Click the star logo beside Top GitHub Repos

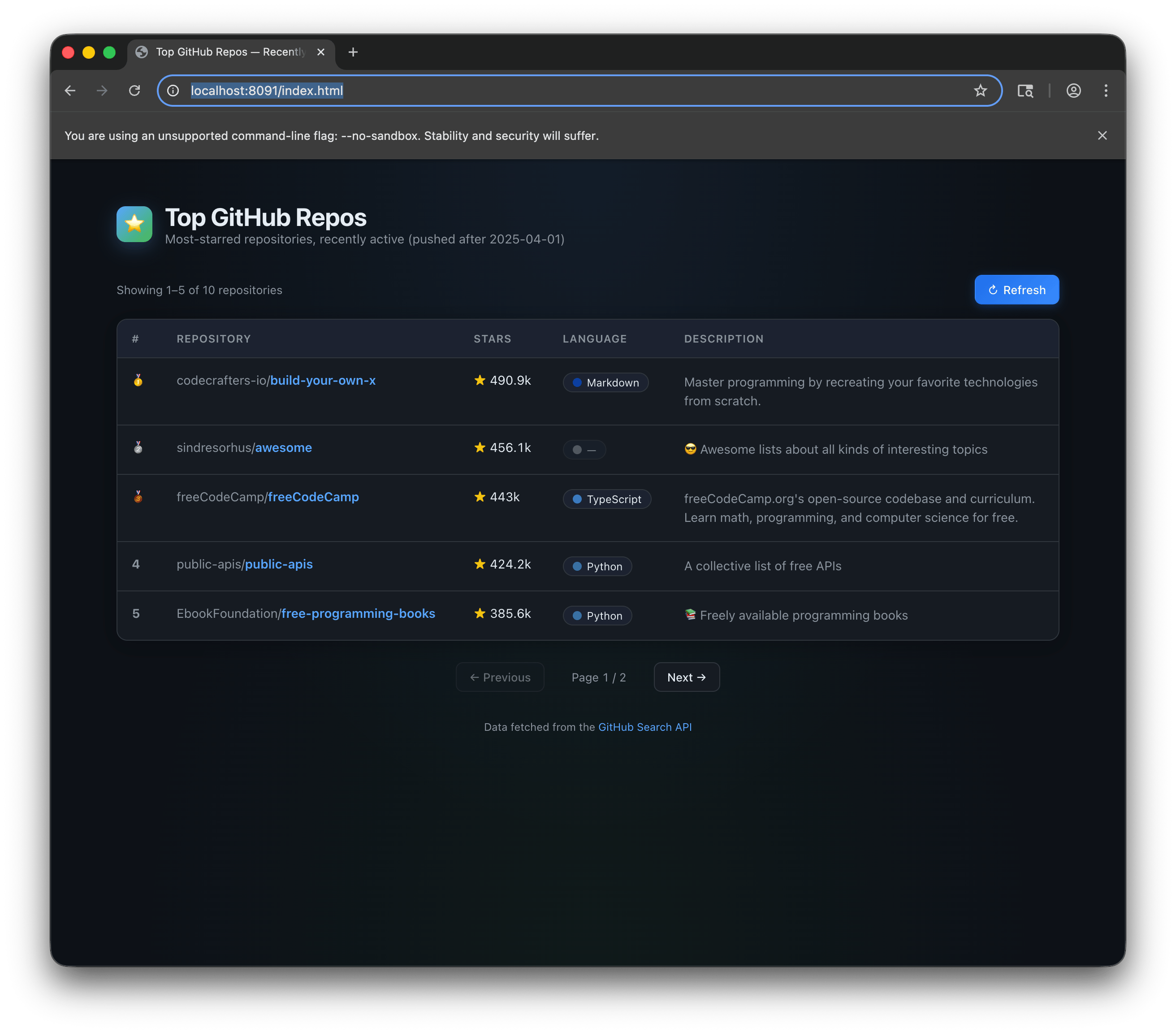click(x=134, y=224)
